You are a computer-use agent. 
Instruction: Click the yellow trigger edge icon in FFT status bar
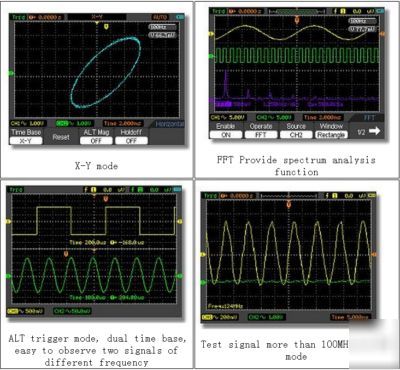coord(335,11)
